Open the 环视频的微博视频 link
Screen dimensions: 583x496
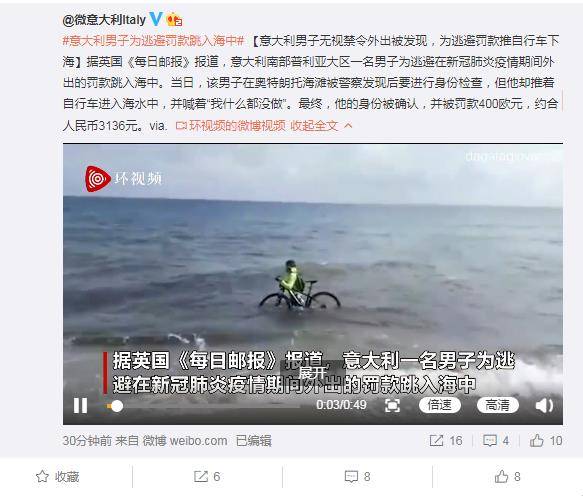point(231,126)
